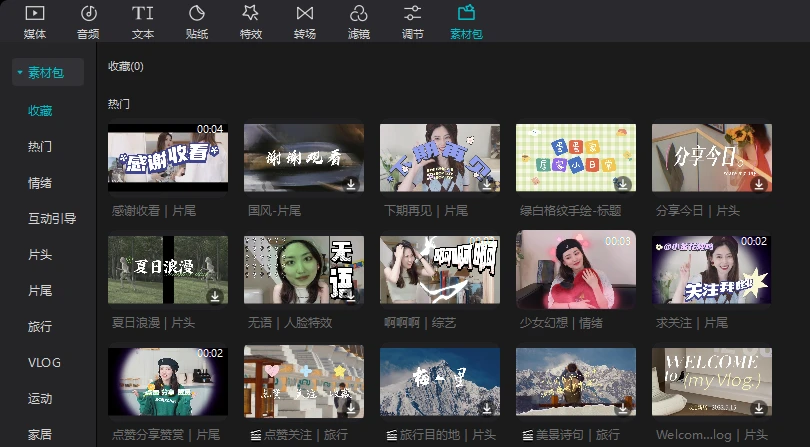Download the 国风-片尾 template via arrow icon
The width and height of the screenshot is (810, 447).
point(350,184)
